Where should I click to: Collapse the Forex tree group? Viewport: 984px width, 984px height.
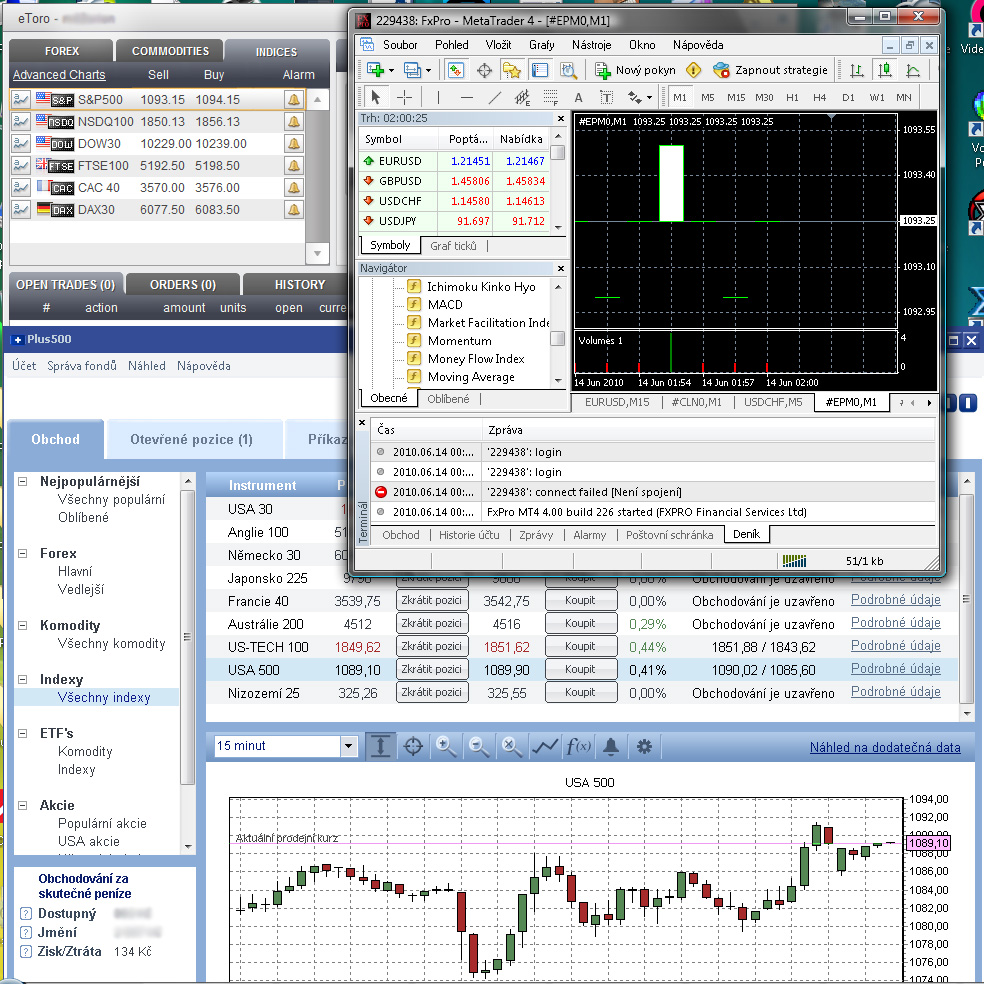[23, 553]
